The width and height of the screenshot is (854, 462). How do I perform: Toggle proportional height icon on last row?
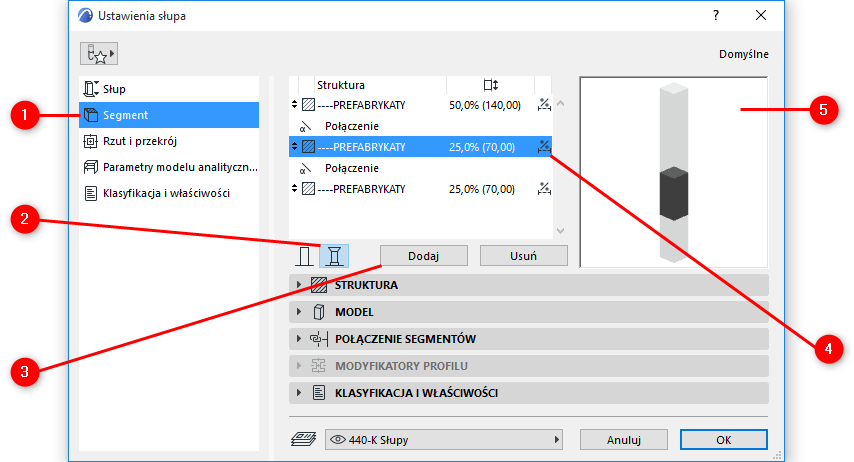tap(544, 189)
